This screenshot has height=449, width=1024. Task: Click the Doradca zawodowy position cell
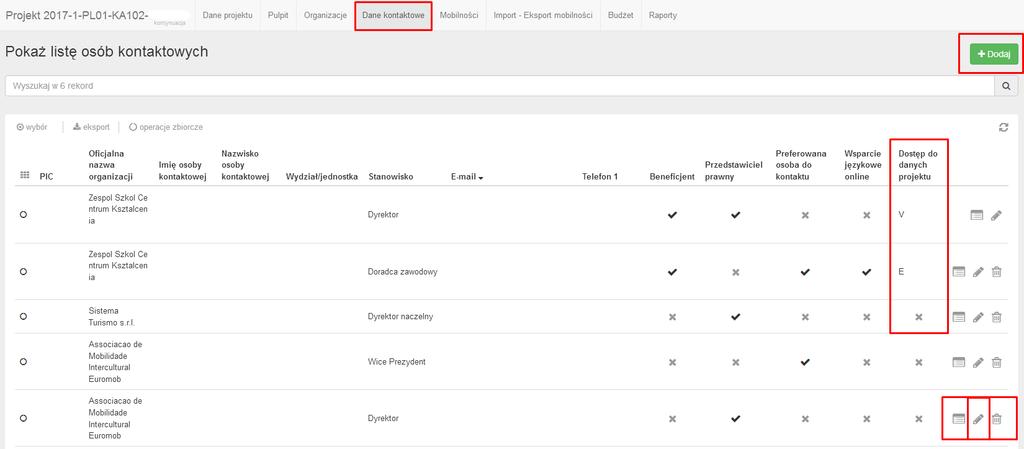[403, 271]
